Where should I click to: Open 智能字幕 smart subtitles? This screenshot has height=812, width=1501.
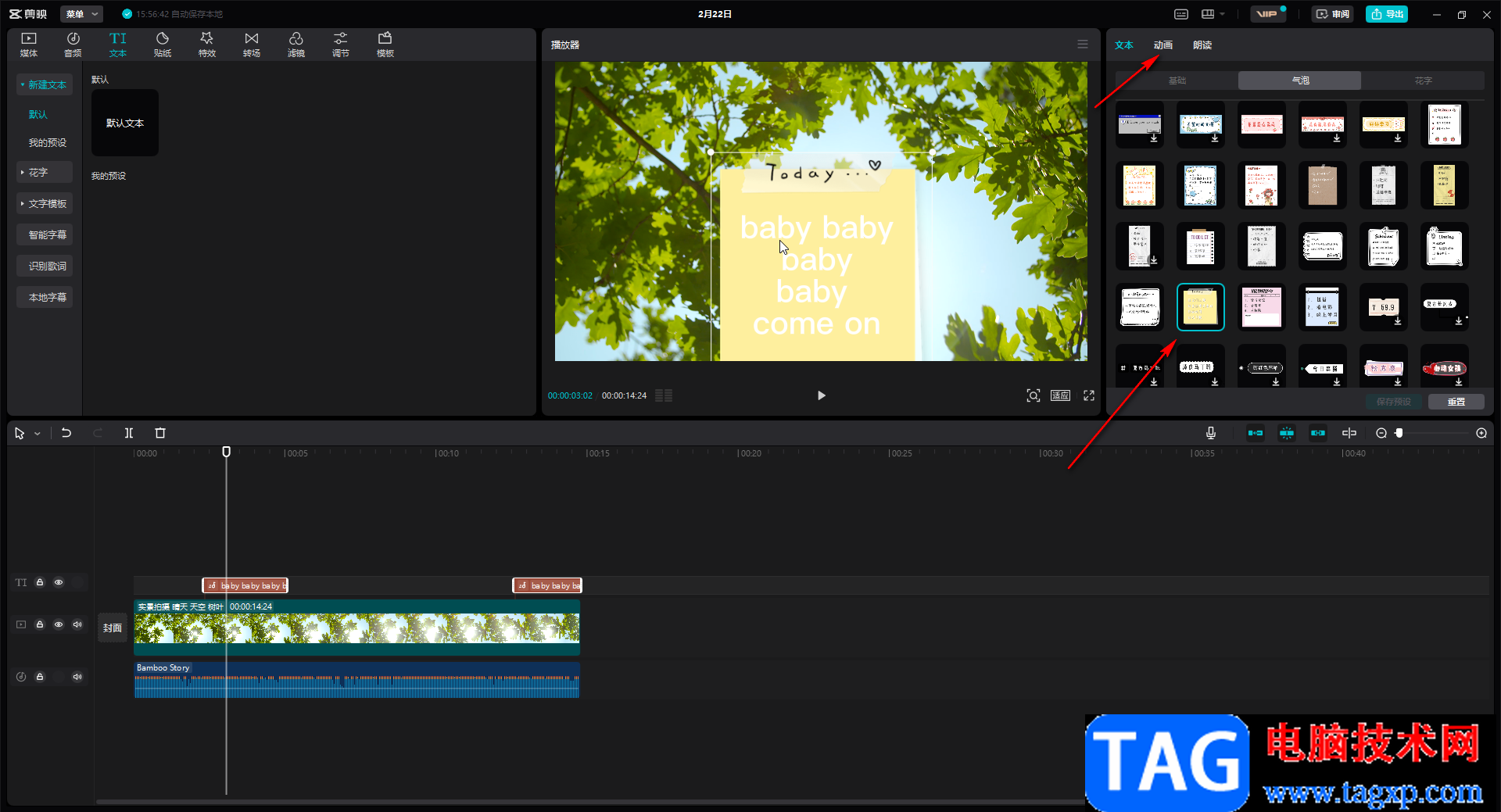click(45, 234)
